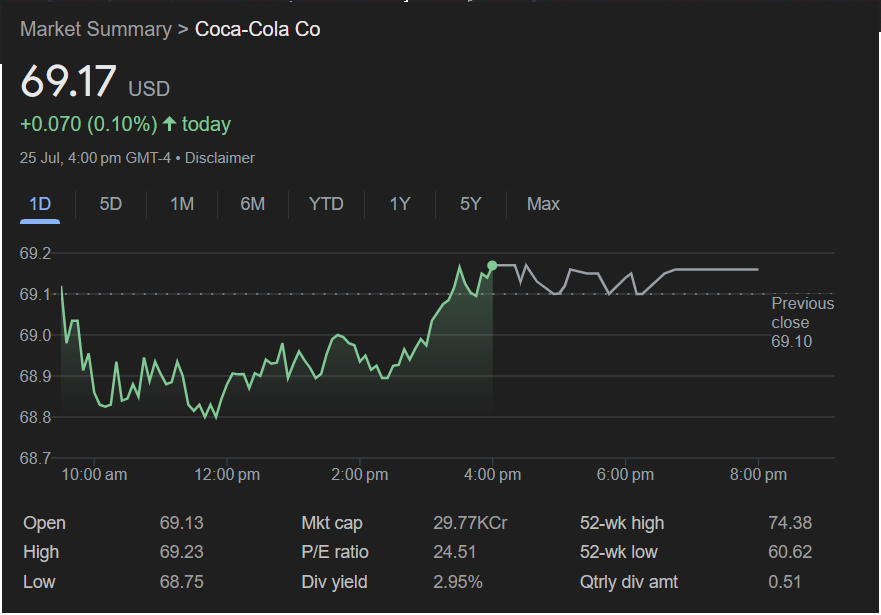Viewport: 881px width, 615px height.
Task: Click the 25 Jul, 4:00 pm GMT-4 timestamp
Action: click(95, 158)
